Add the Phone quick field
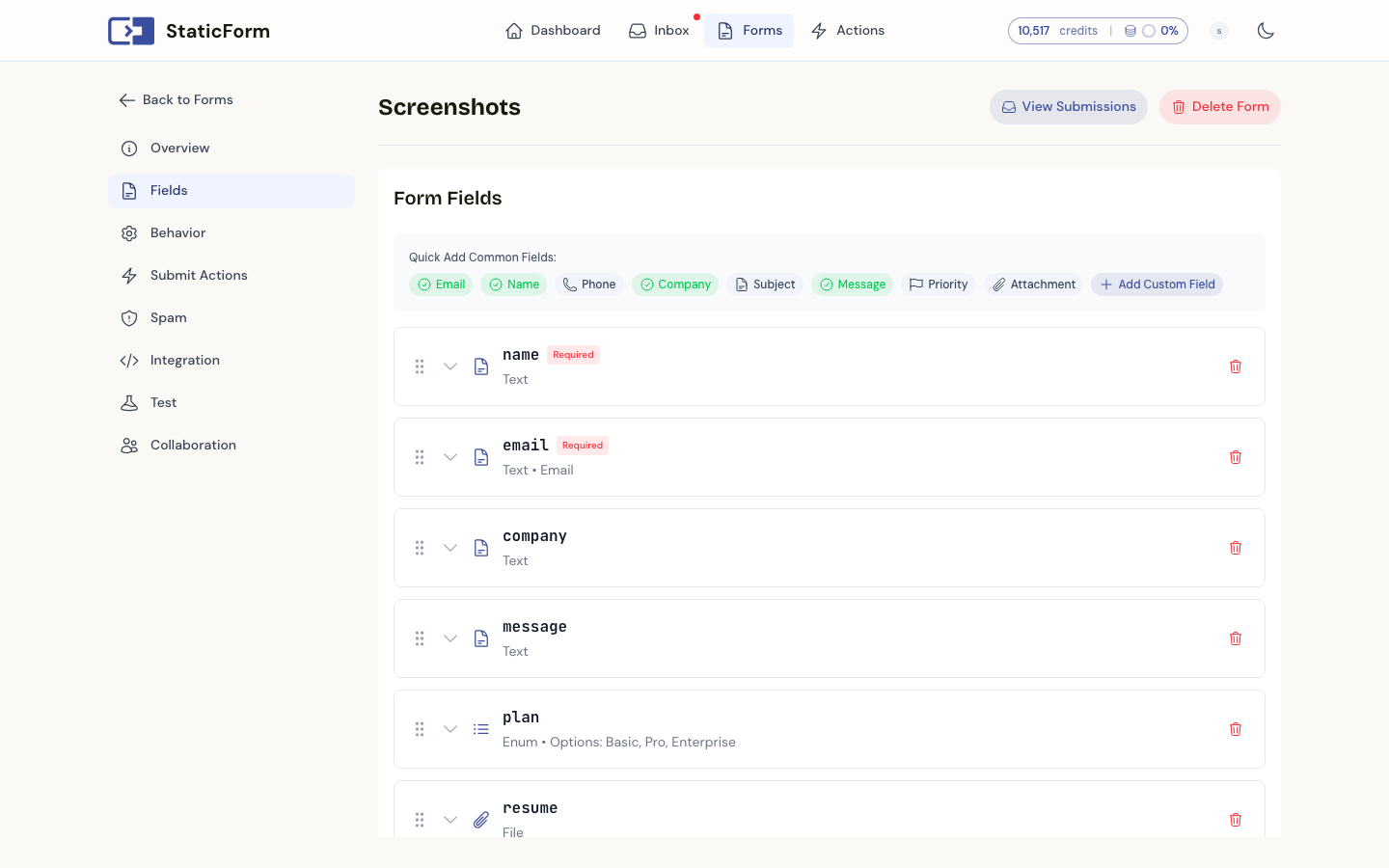This screenshot has width=1389, height=868. coord(589,285)
